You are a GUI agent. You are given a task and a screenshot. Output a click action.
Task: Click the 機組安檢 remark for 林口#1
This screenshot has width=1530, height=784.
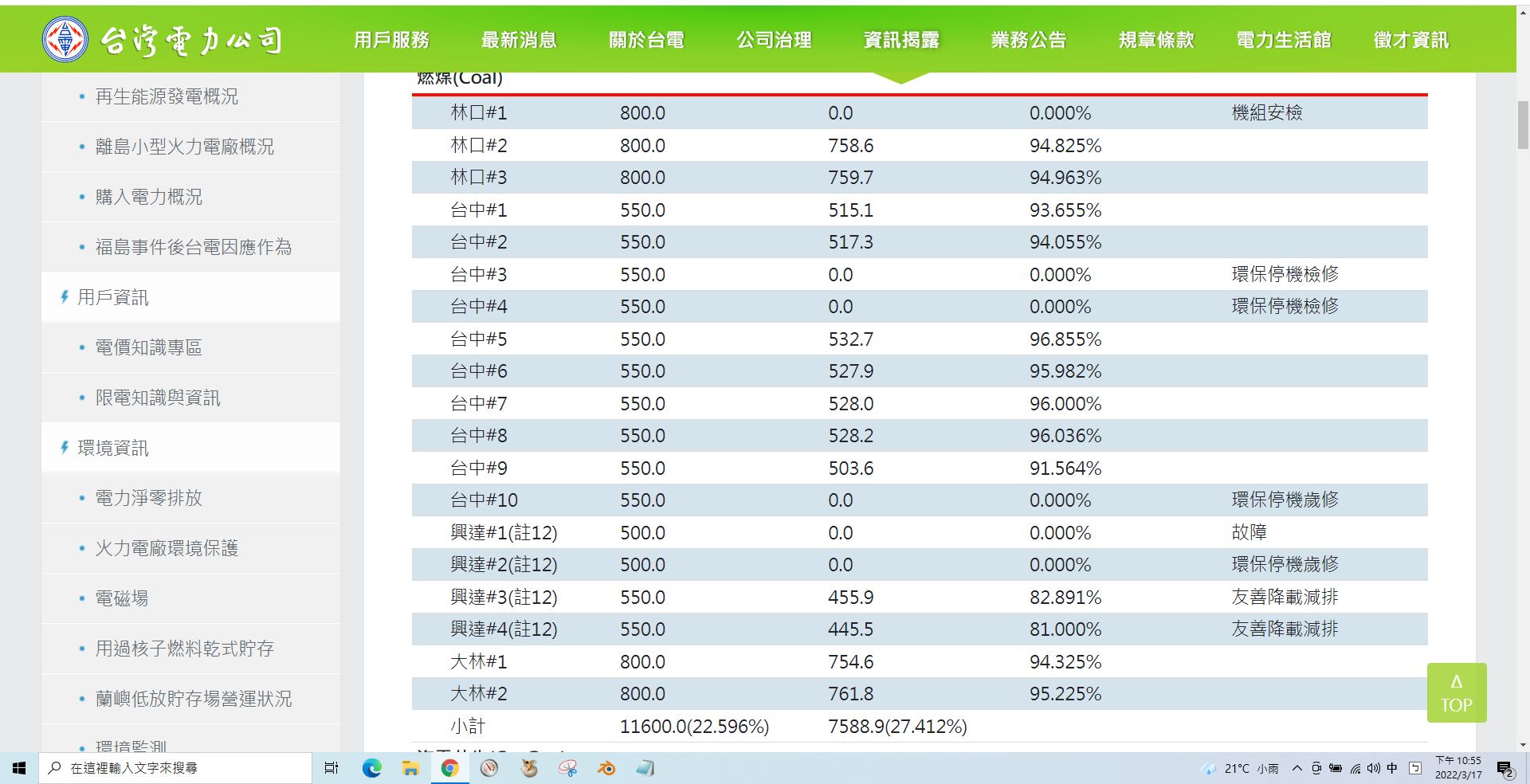tap(1267, 113)
